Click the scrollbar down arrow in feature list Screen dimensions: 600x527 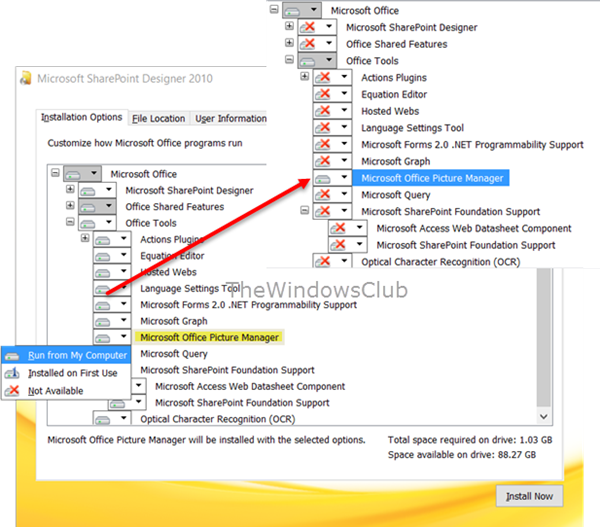543,416
